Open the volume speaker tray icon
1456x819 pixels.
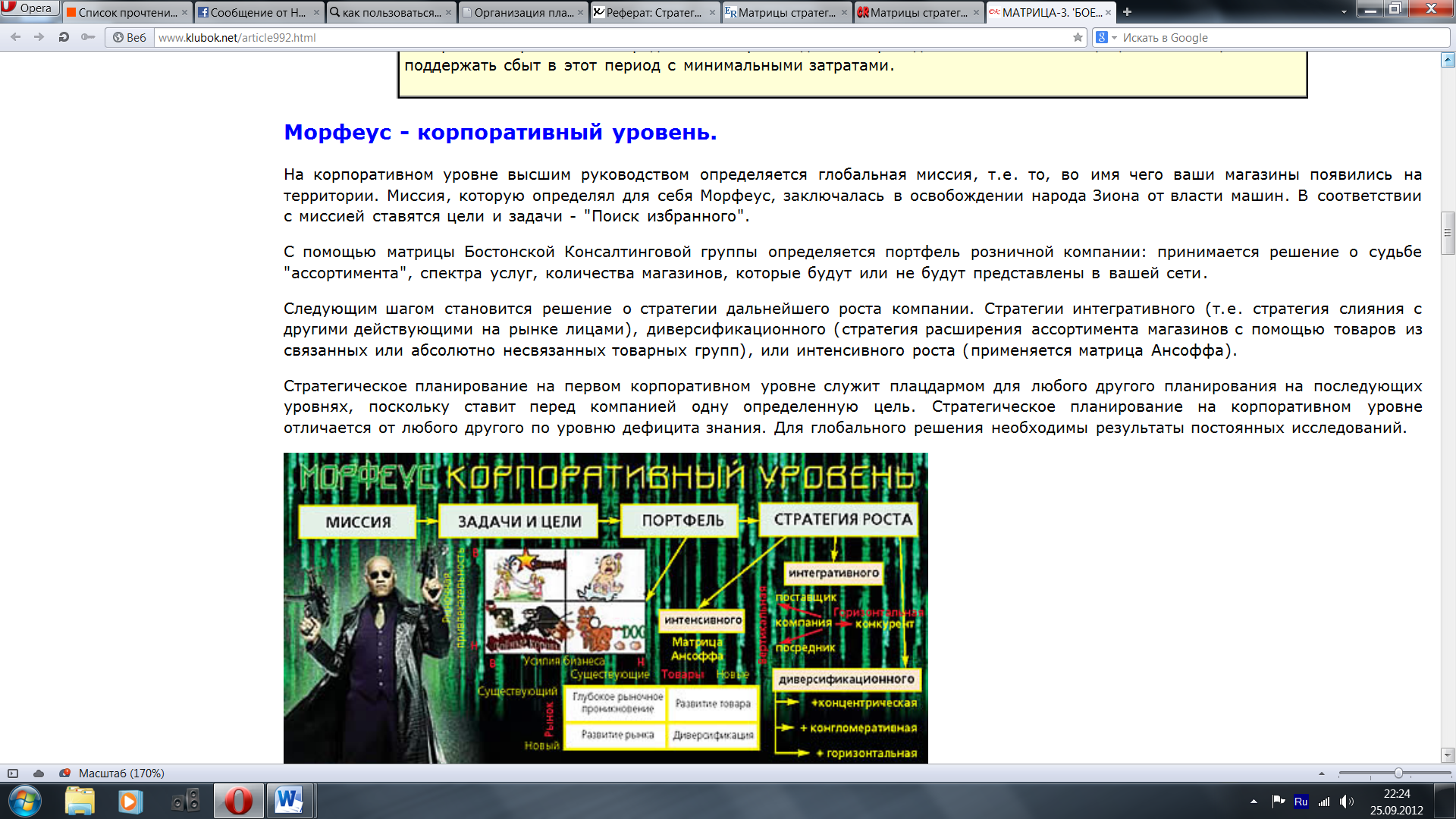1347,802
